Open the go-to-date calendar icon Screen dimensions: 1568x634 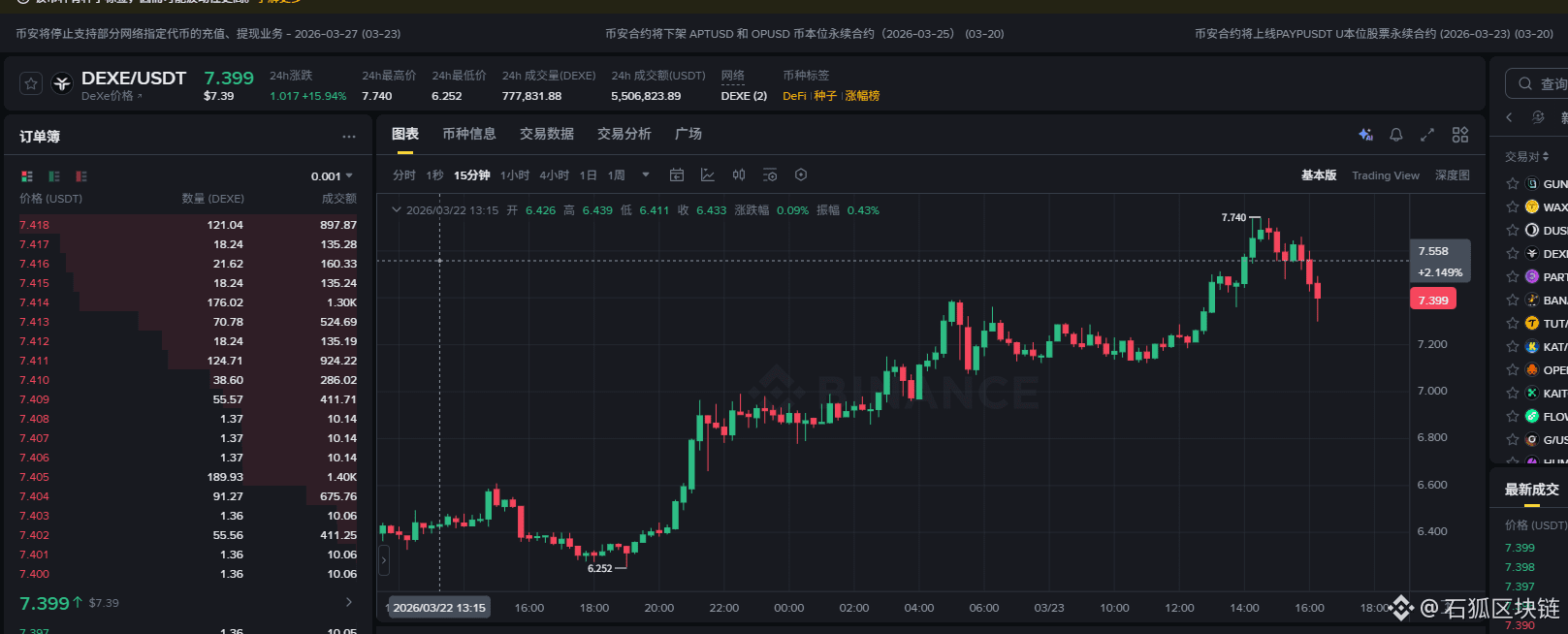coord(677,175)
